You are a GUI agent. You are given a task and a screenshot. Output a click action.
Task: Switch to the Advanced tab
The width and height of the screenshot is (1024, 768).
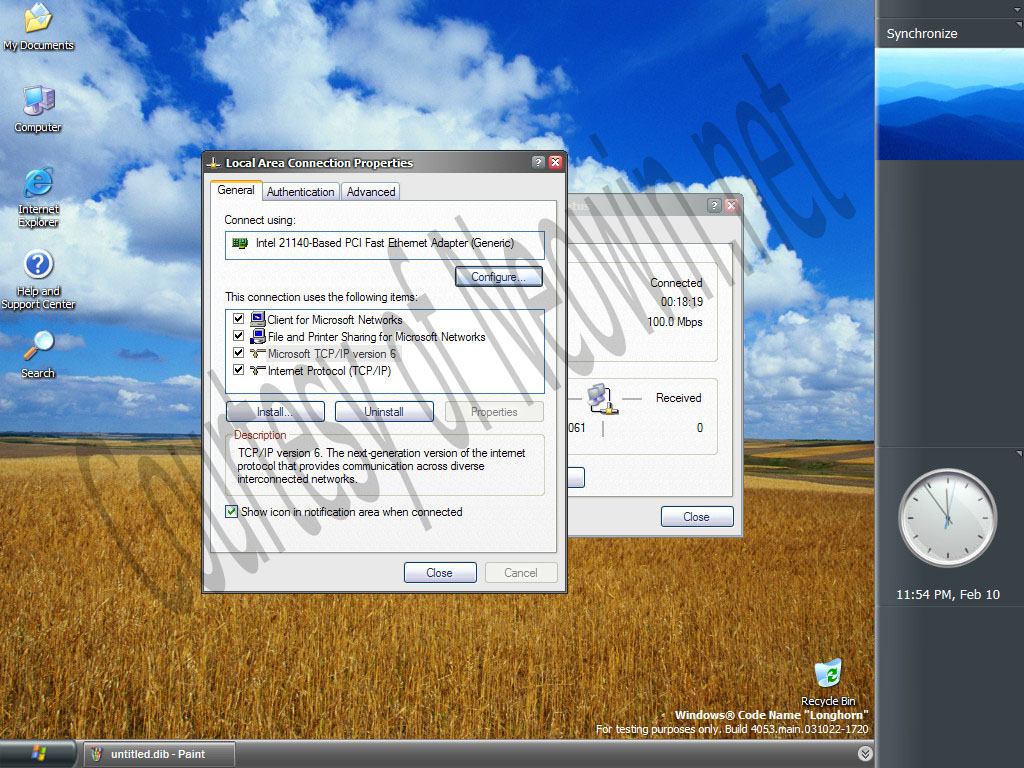(x=370, y=191)
